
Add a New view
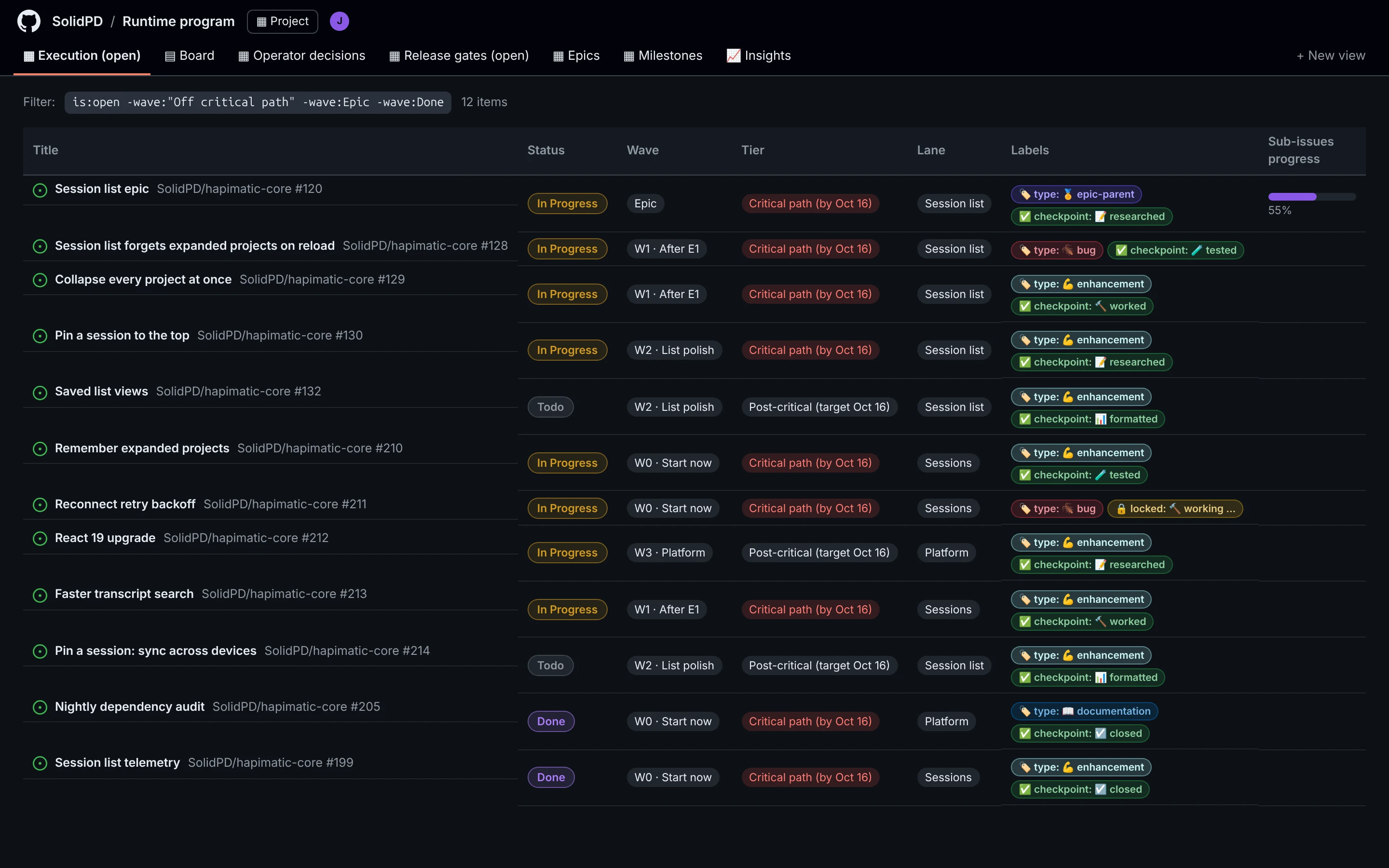[x=1331, y=55]
